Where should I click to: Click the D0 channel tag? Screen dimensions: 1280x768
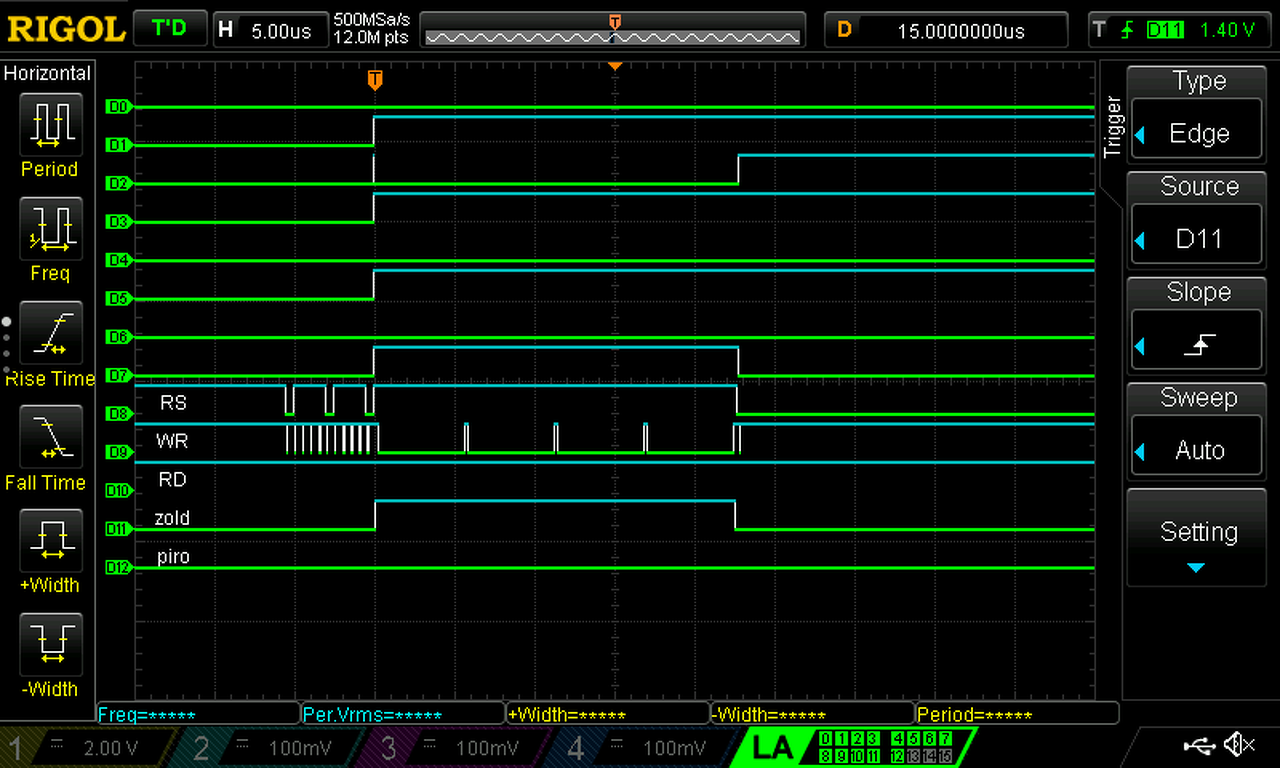pyautogui.click(x=118, y=107)
